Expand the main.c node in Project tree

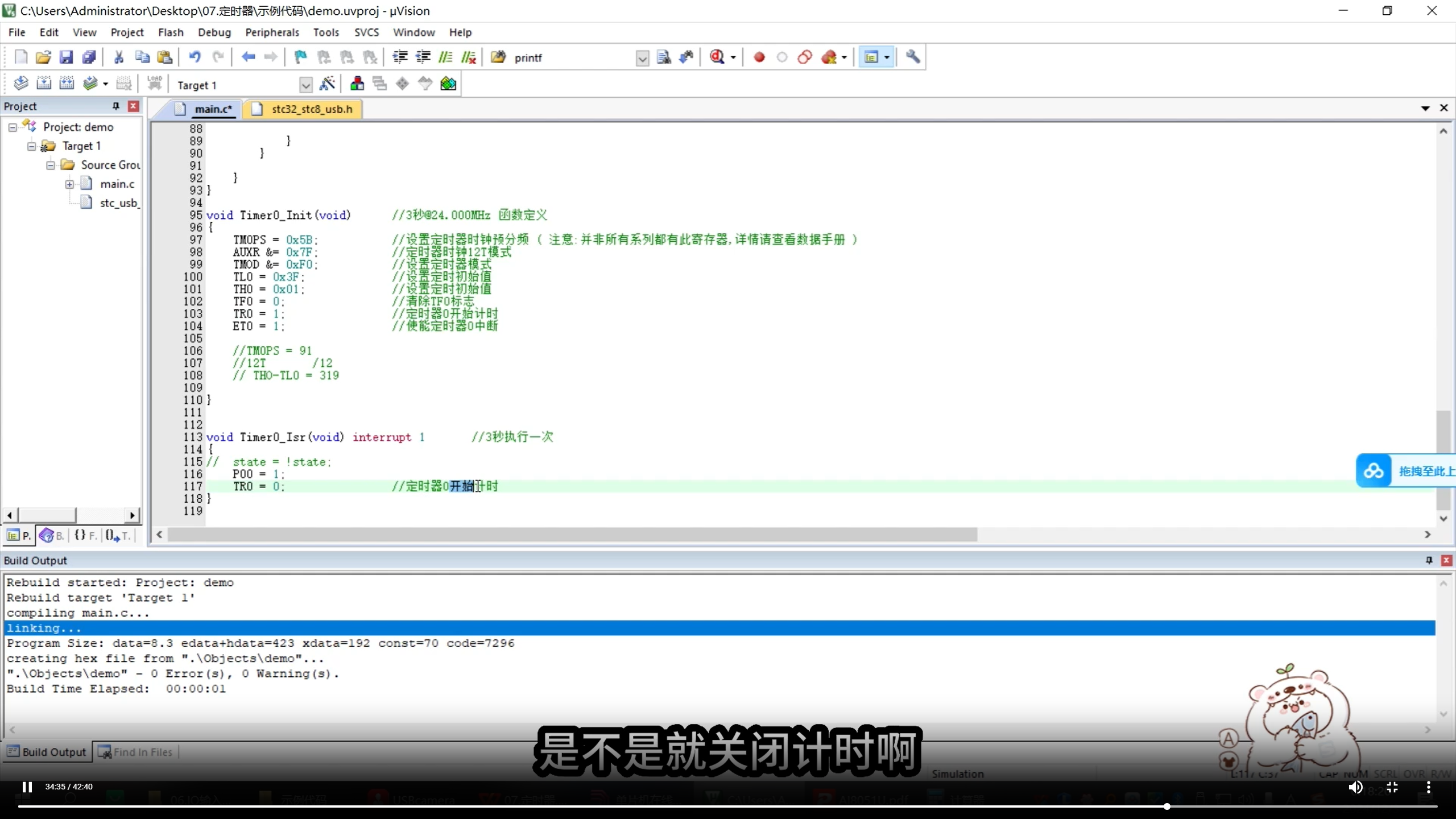click(69, 183)
